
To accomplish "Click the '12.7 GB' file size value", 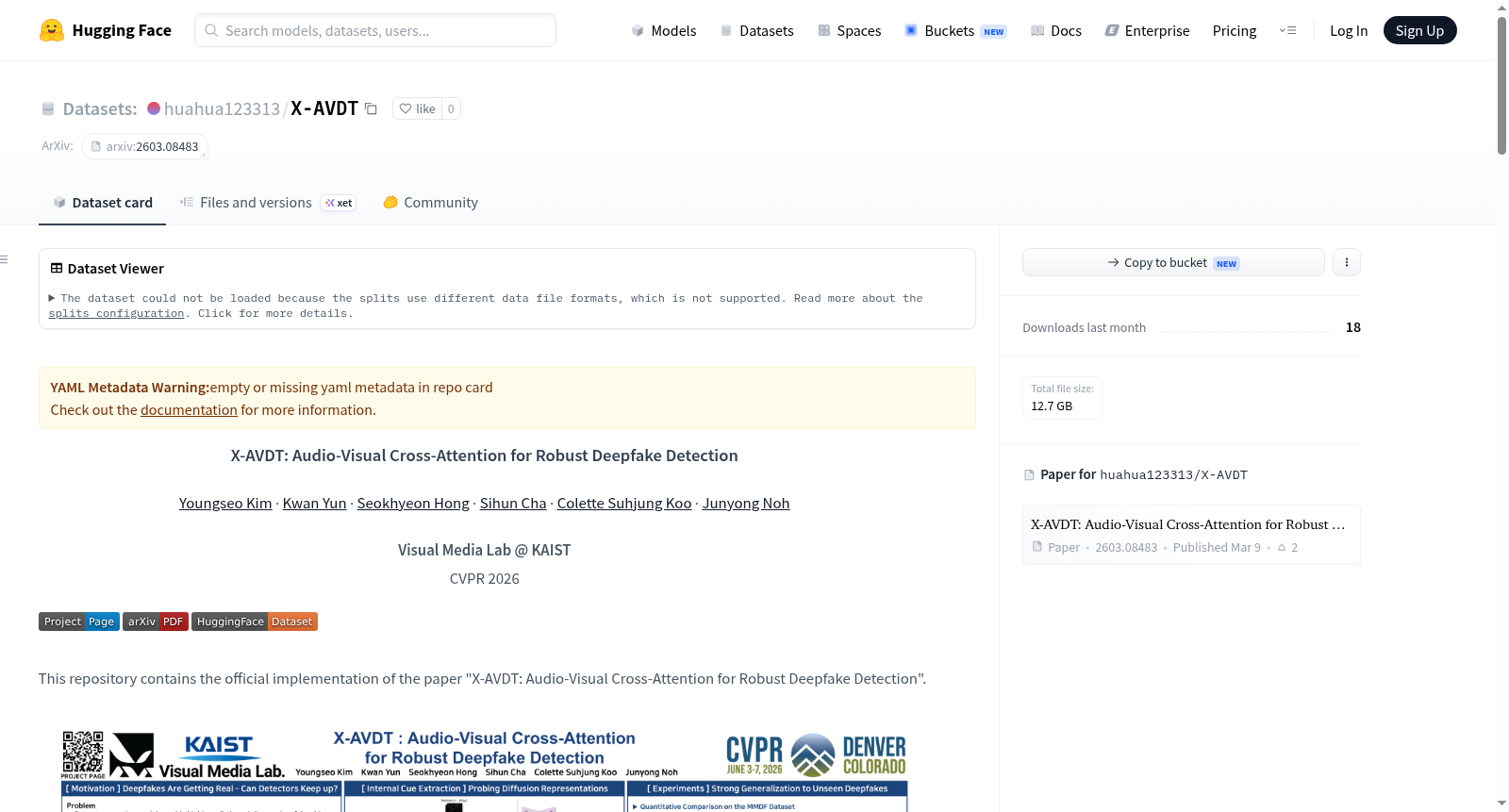I will point(1052,406).
